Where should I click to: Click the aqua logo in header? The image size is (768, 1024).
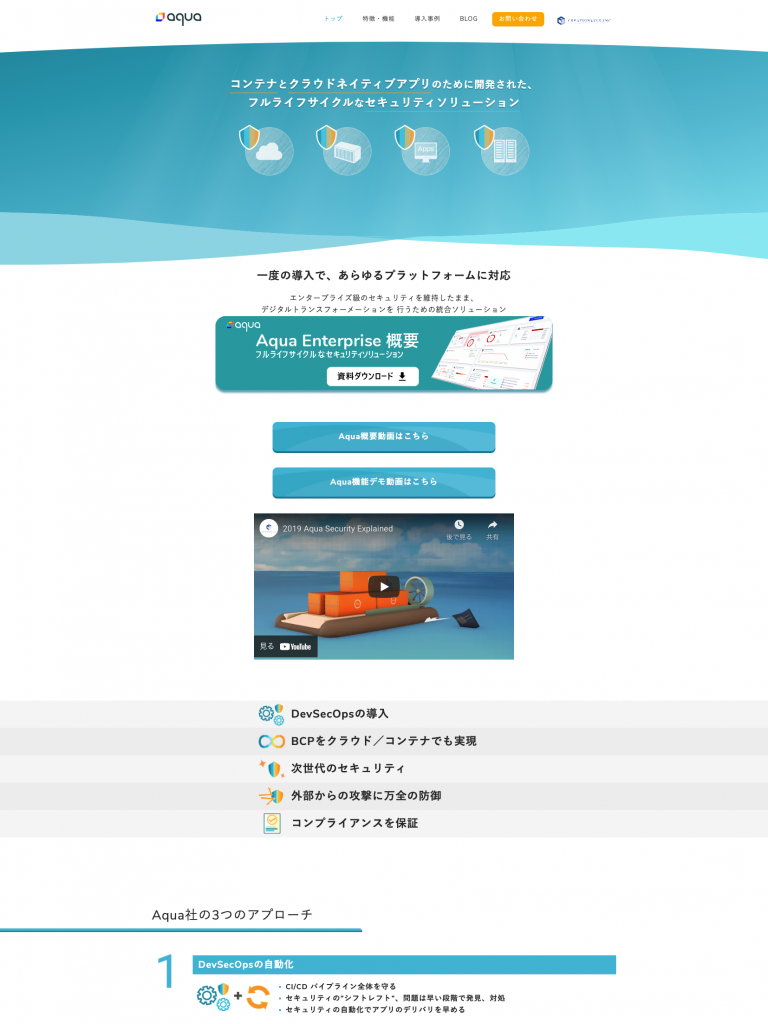coord(178,18)
